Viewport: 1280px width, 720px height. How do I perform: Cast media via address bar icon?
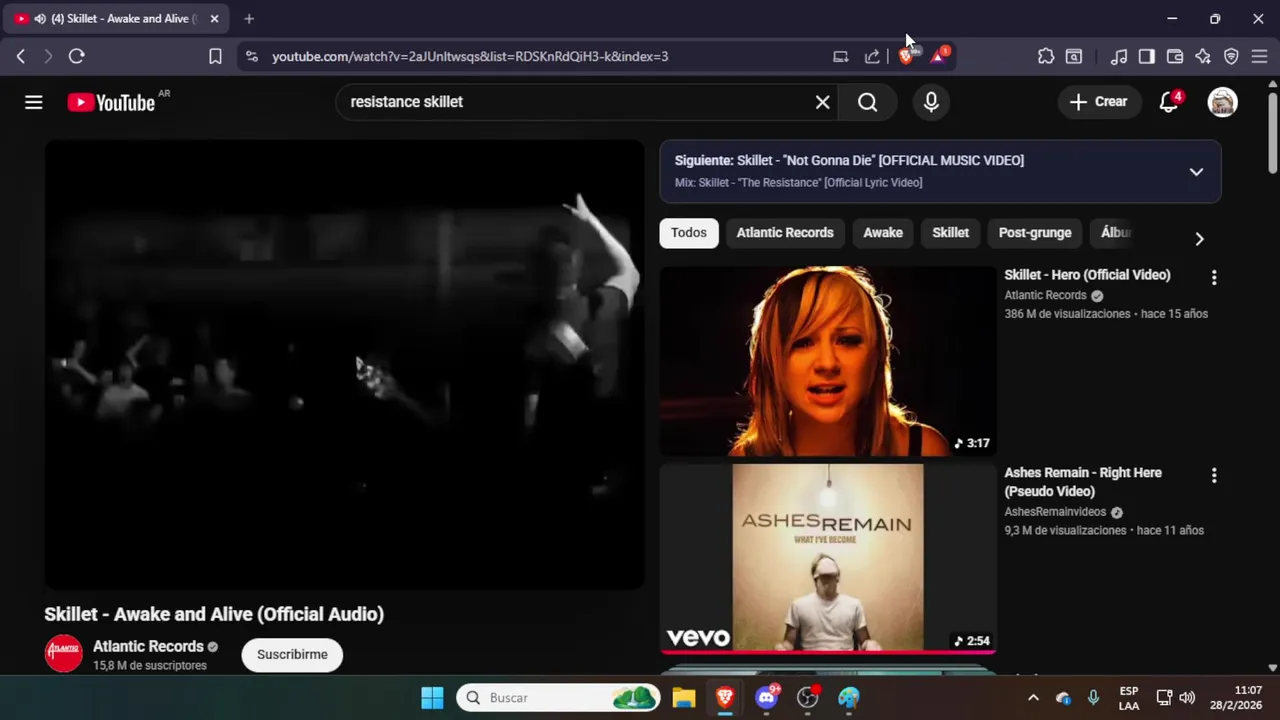[x=841, y=56]
